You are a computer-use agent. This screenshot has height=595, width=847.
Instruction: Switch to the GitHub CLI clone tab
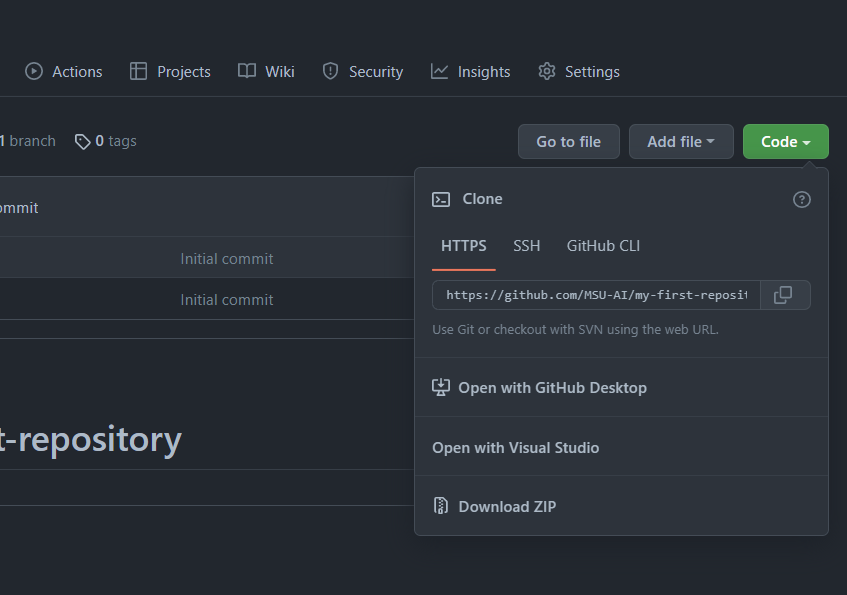point(603,246)
